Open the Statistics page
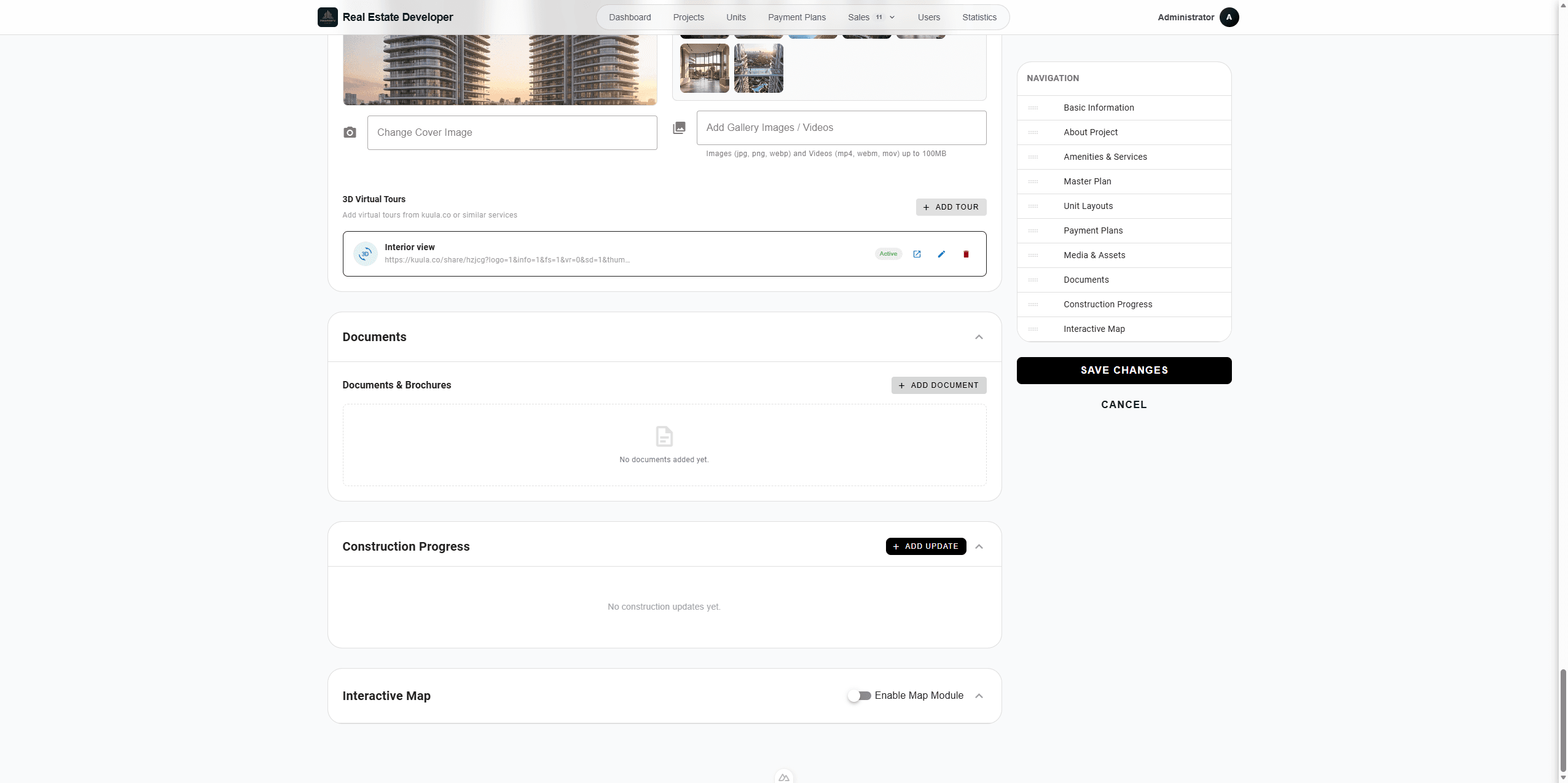 click(979, 17)
